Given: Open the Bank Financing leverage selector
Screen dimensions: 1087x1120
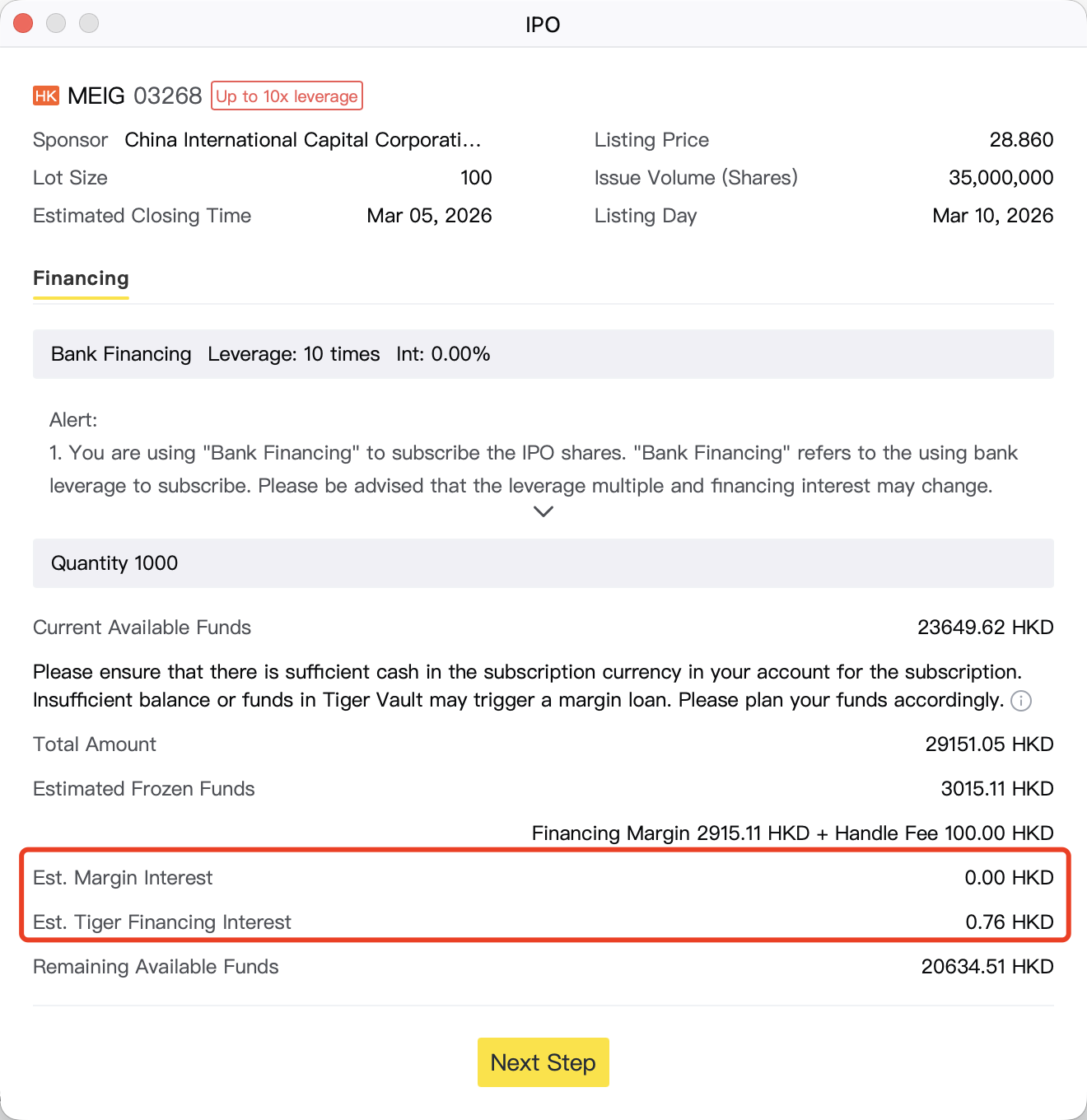Looking at the screenshot, I should [x=543, y=354].
